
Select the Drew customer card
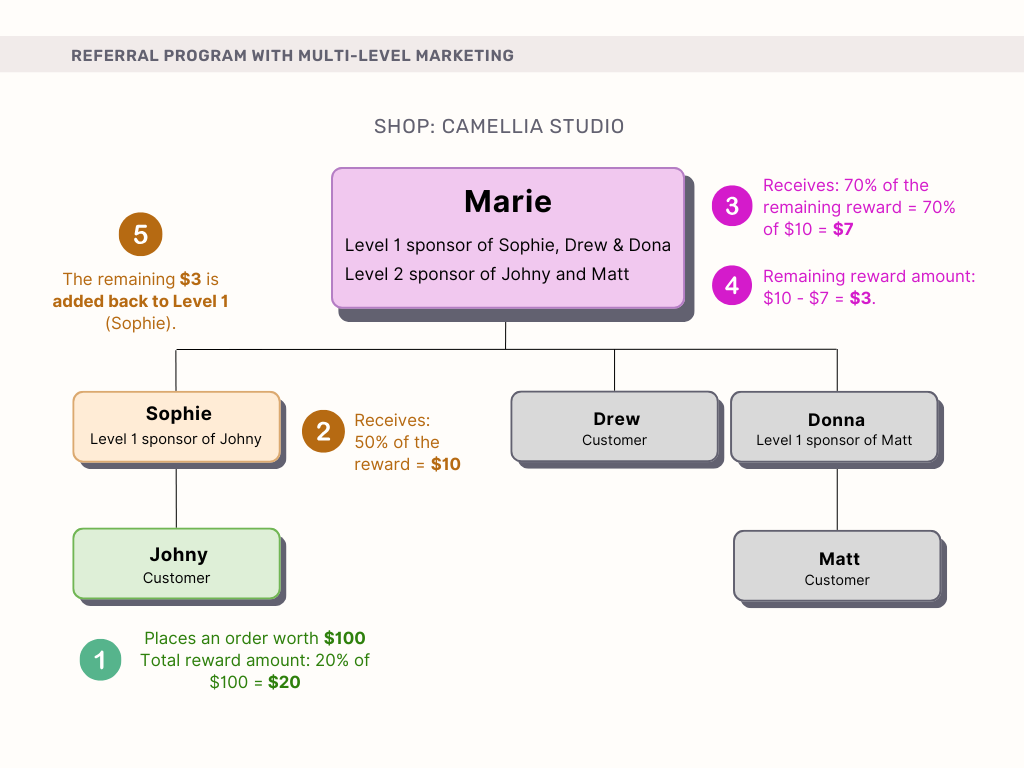click(615, 427)
